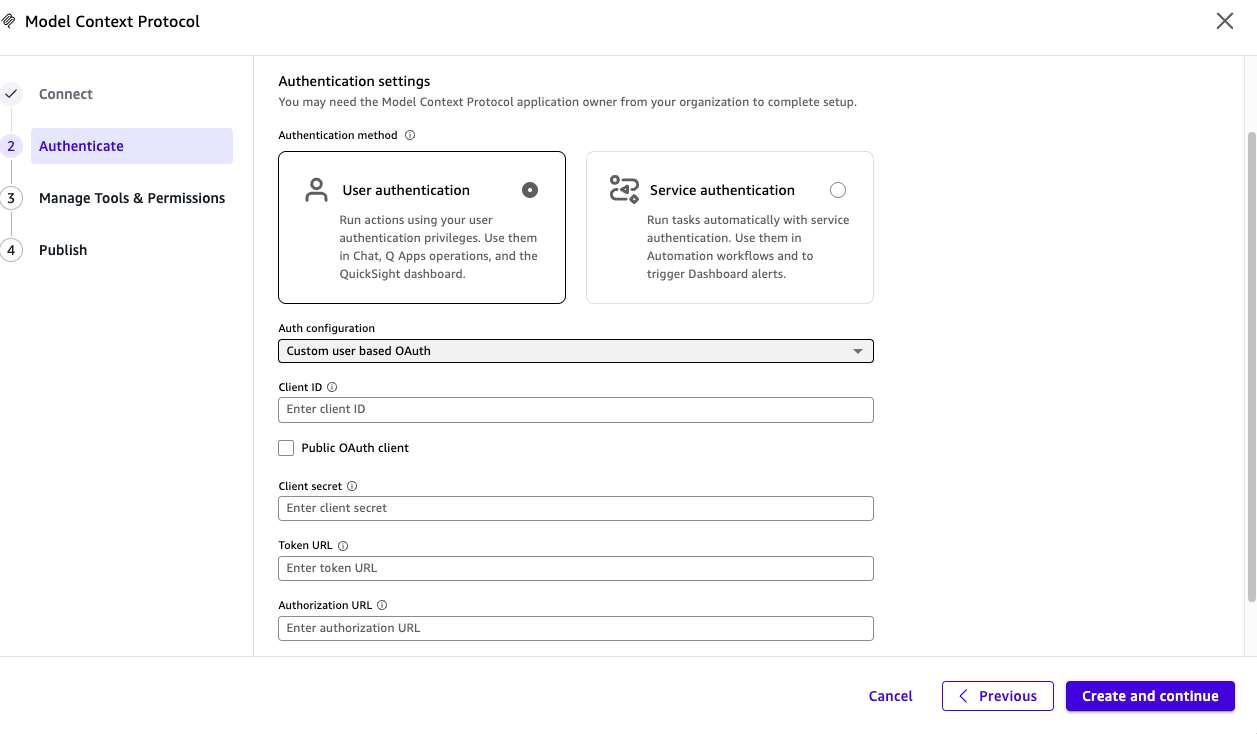Screen dimensions: 1257x734
Task: Open the Authentication method info icon
Action: click(410, 135)
